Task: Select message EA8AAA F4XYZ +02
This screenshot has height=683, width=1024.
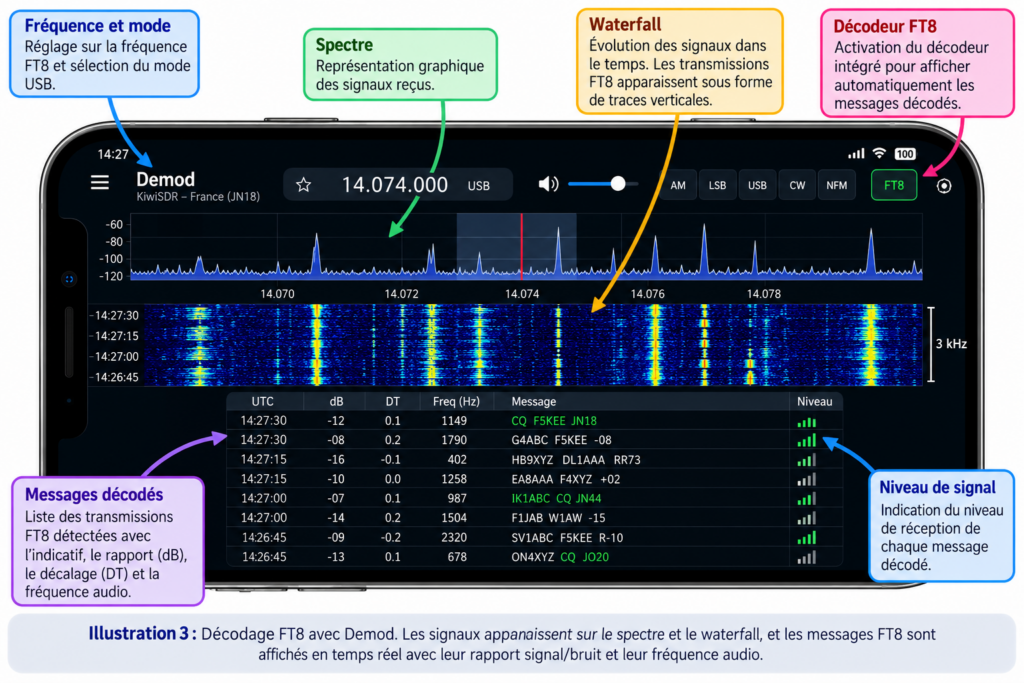Action: coord(566,479)
